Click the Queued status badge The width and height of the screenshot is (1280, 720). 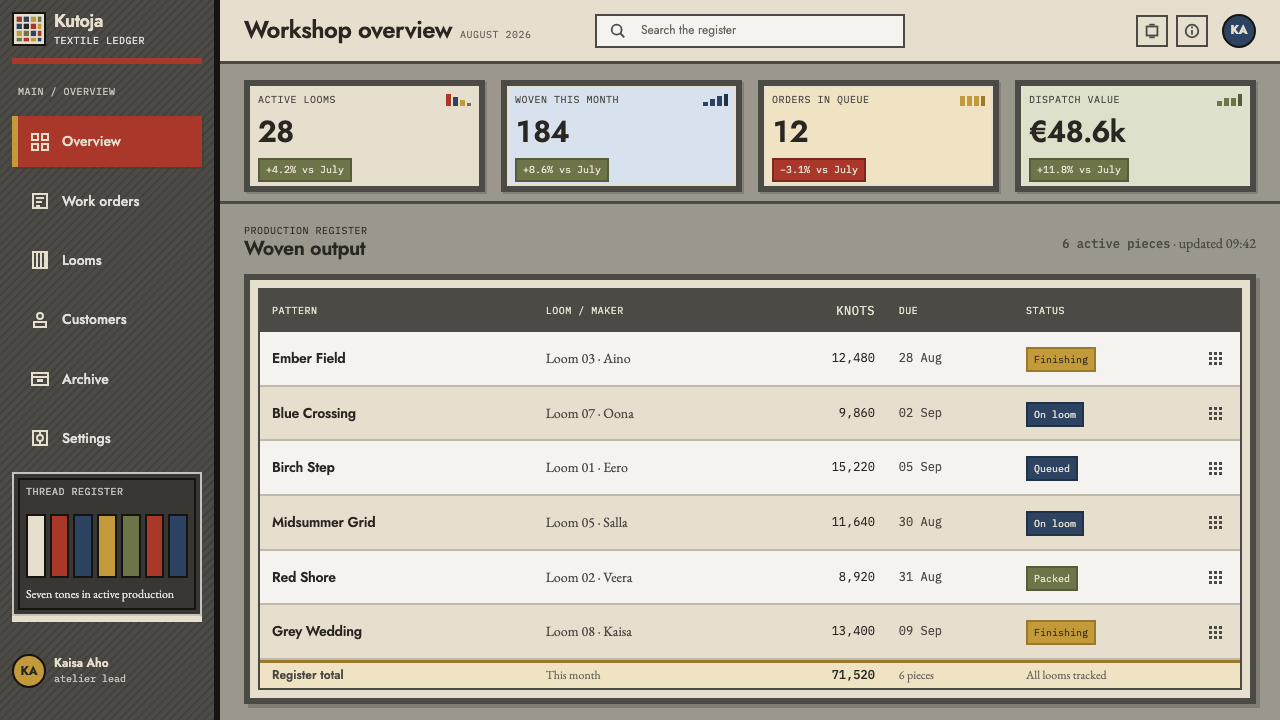coord(1052,469)
